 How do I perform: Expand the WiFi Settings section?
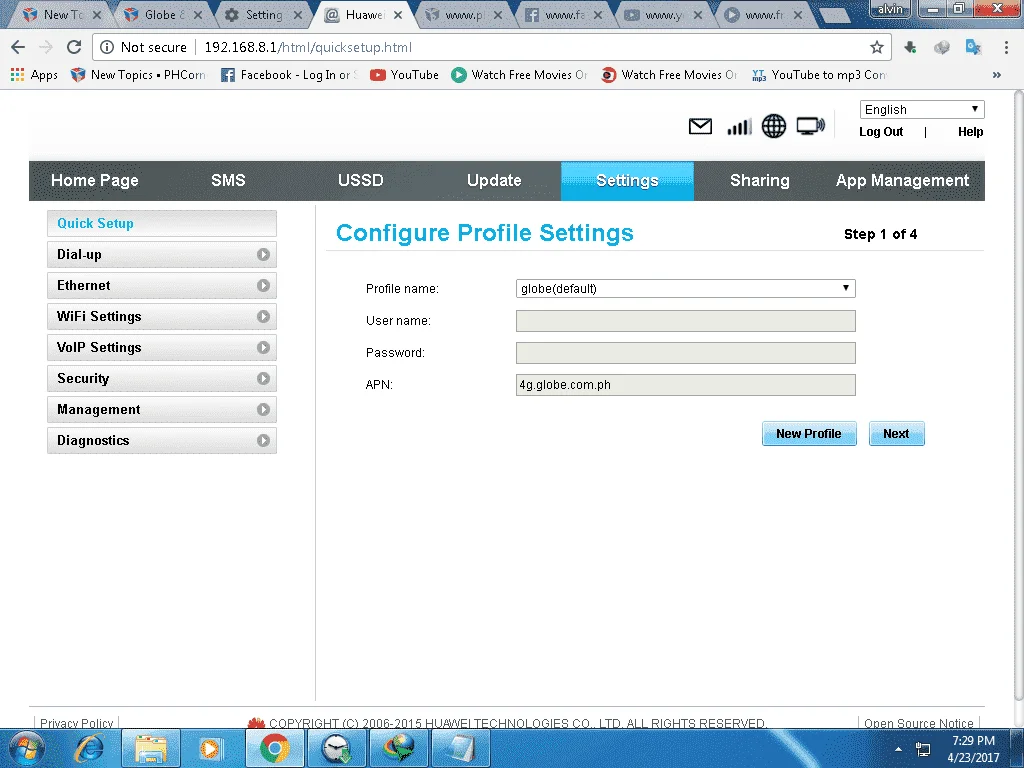(x=162, y=317)
